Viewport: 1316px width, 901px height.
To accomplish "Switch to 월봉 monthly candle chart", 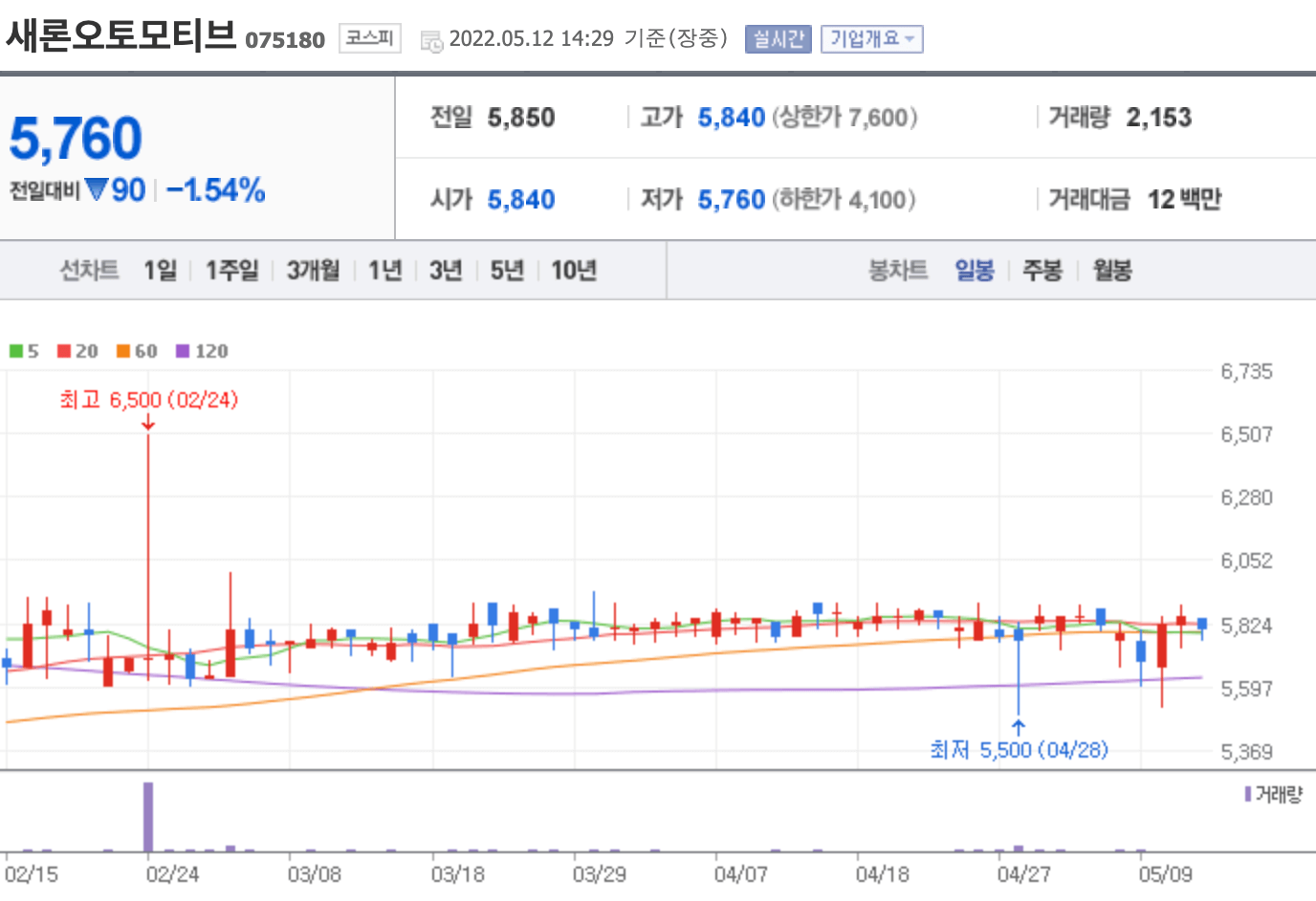I will [x=1112, y=271].
